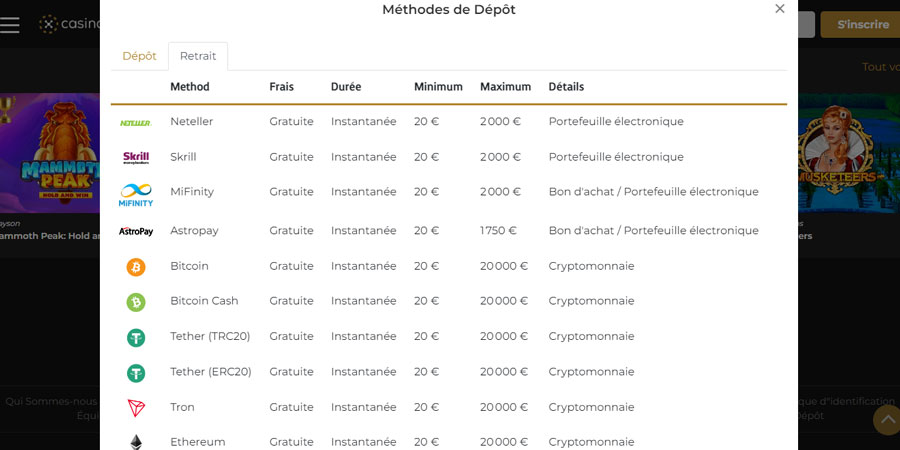Click the Ethereum diamond icon

136,442
